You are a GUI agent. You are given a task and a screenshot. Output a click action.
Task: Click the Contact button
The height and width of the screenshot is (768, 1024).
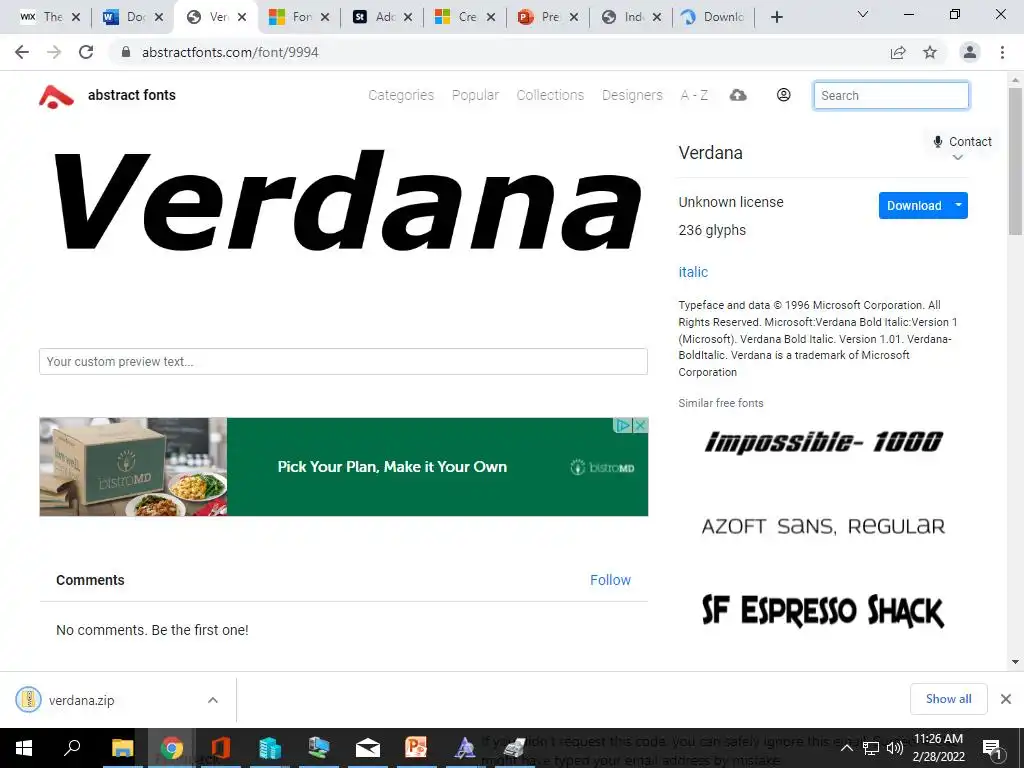(963, 142)
